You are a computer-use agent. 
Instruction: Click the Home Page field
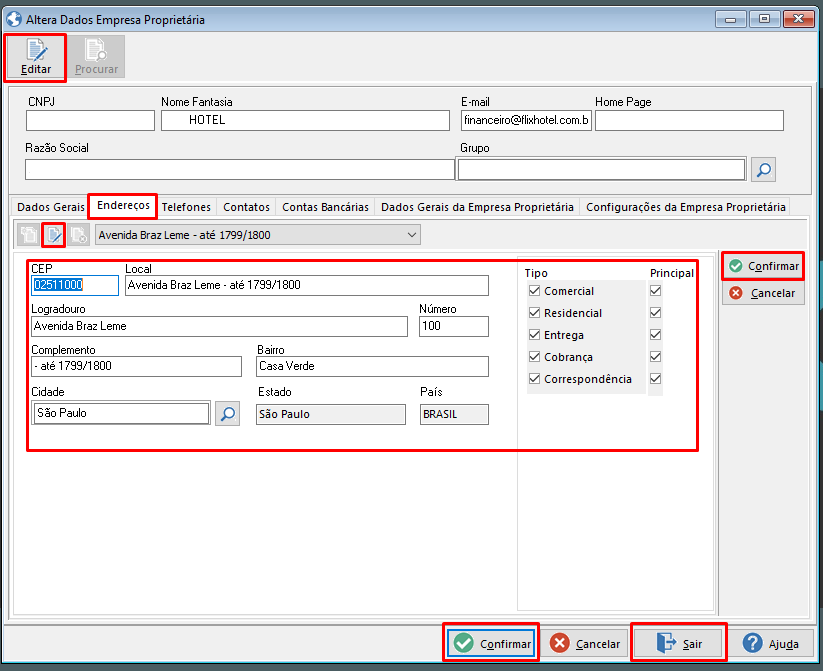coord(689,120)
